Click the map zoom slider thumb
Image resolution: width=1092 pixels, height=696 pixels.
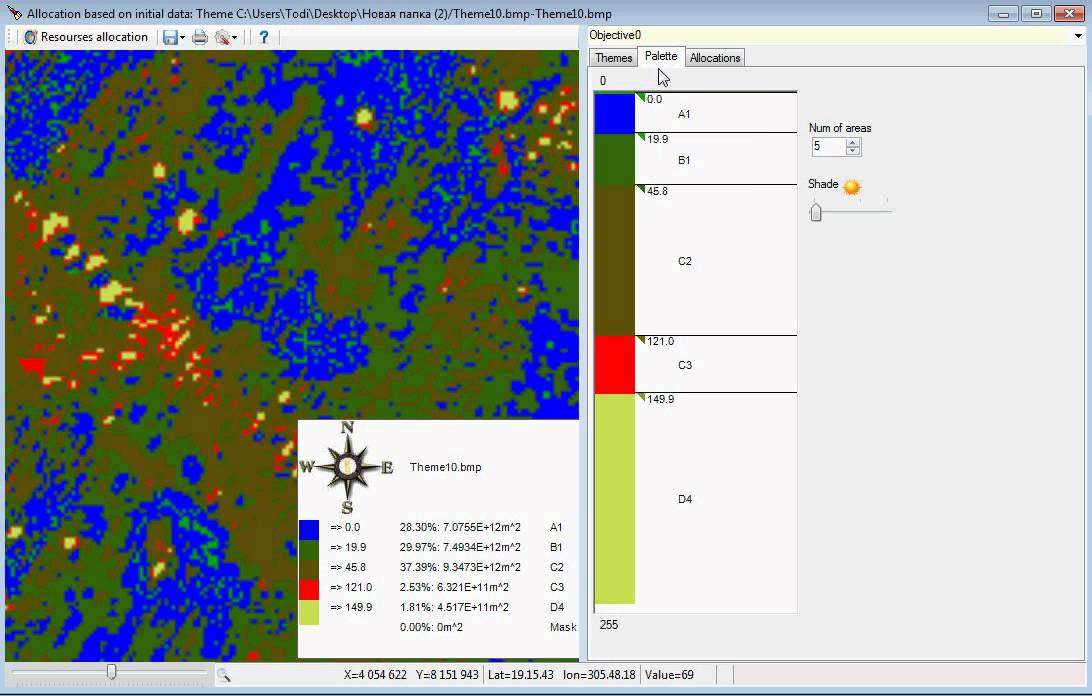click(x=111, y=672)
